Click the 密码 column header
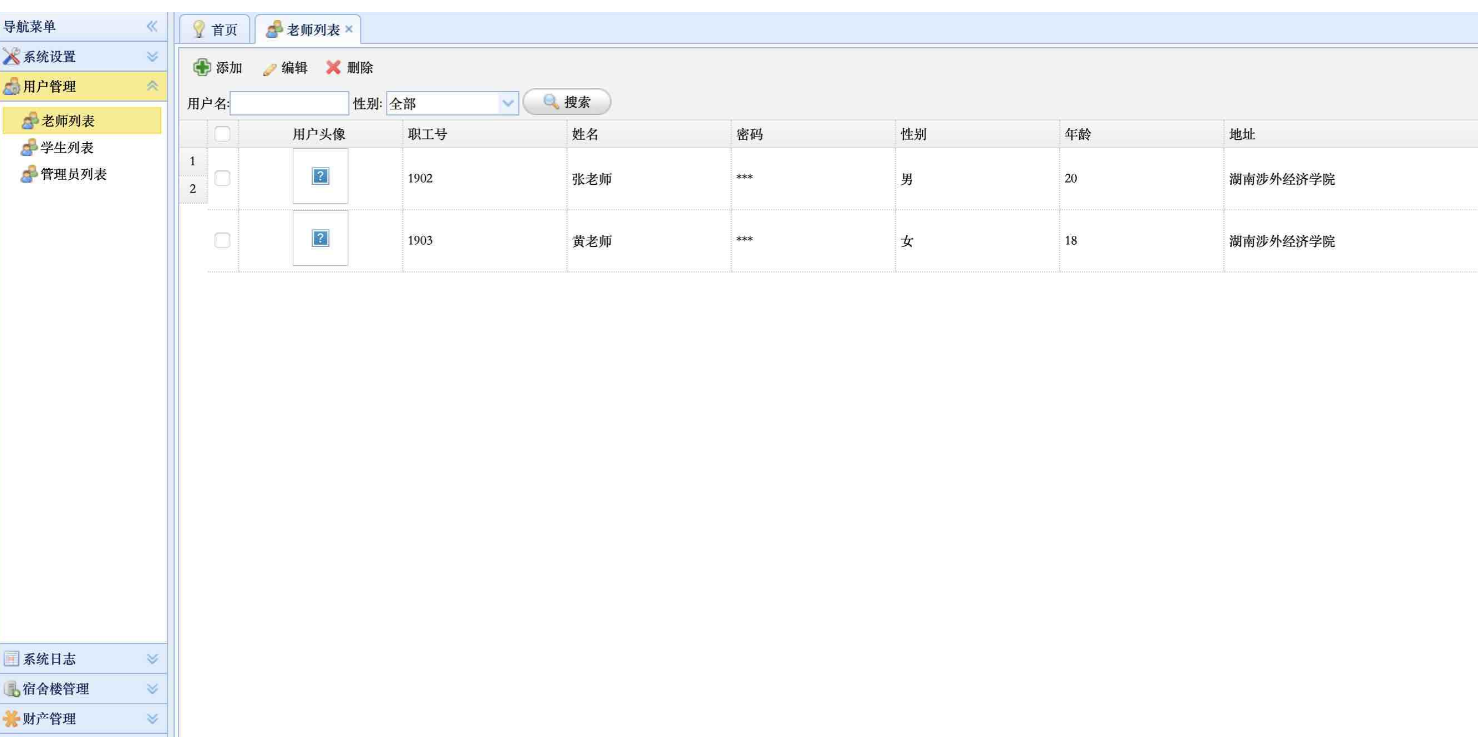 click(x=813, y=134)
